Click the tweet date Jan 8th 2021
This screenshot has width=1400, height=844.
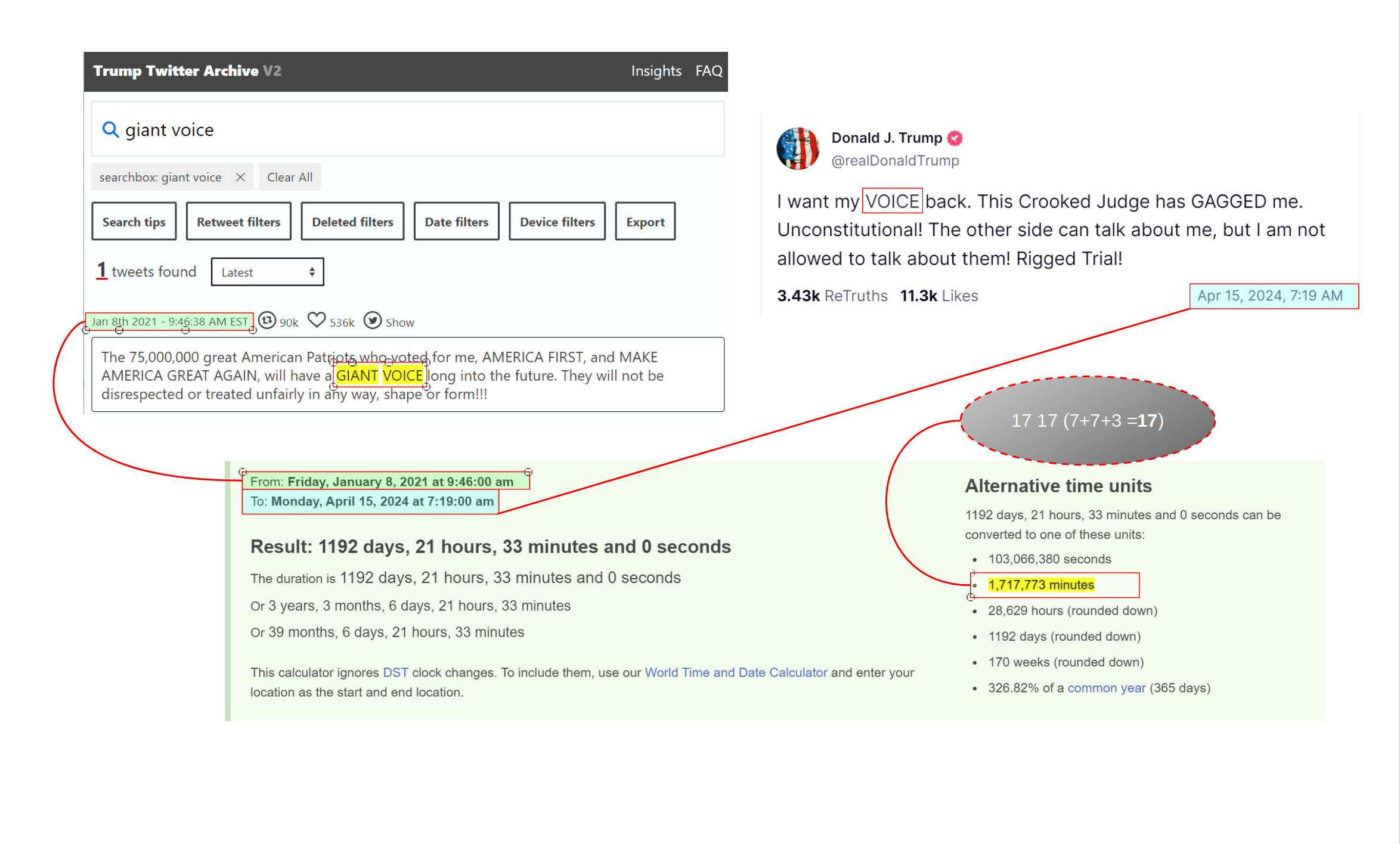[x=169, y=321]
